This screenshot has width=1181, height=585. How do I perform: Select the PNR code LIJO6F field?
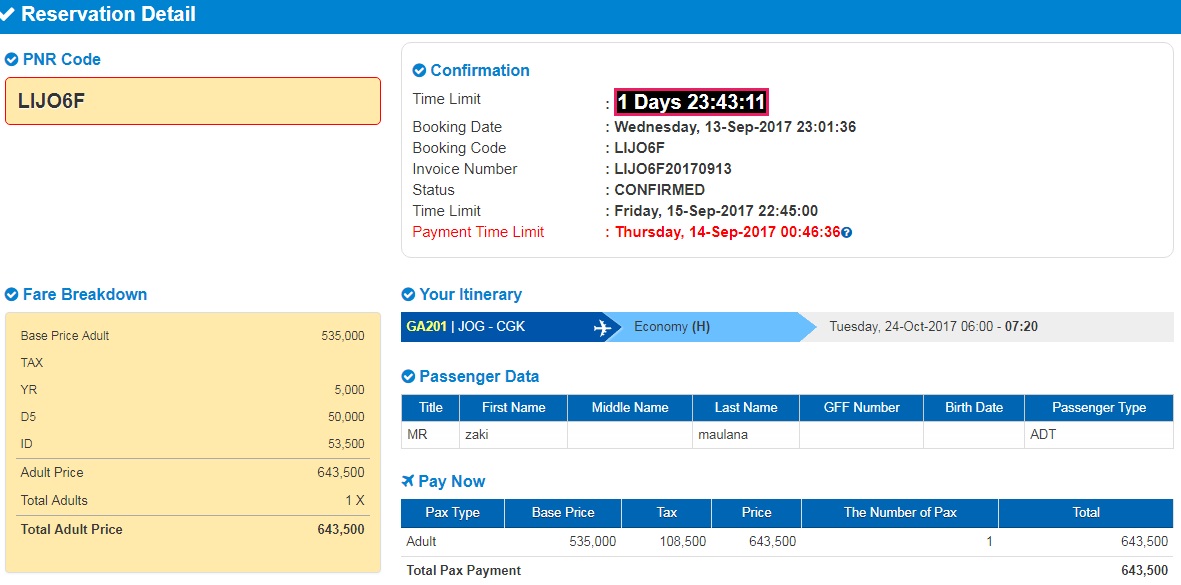coord(192,101)
